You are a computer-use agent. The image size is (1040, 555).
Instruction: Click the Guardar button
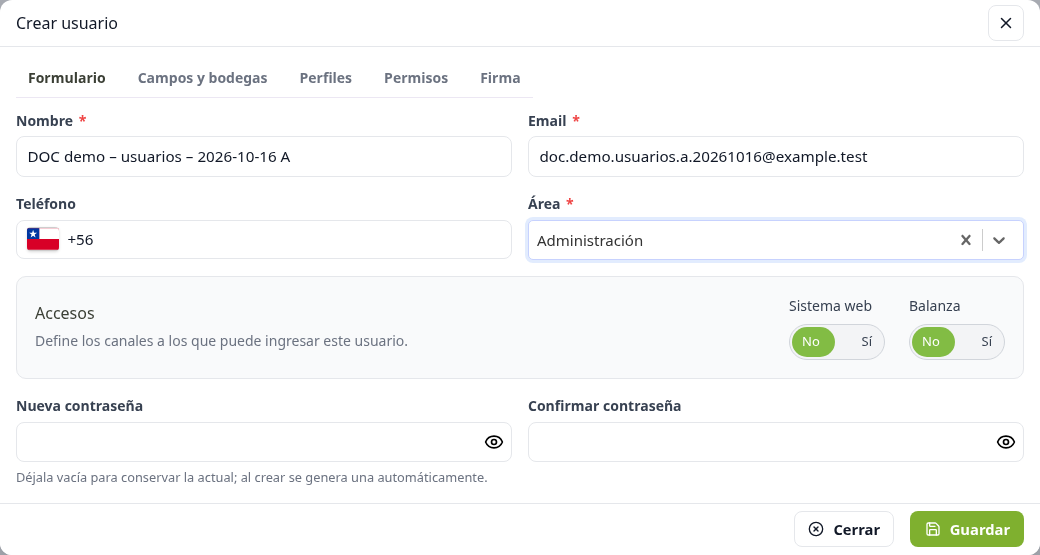point(967,529)
